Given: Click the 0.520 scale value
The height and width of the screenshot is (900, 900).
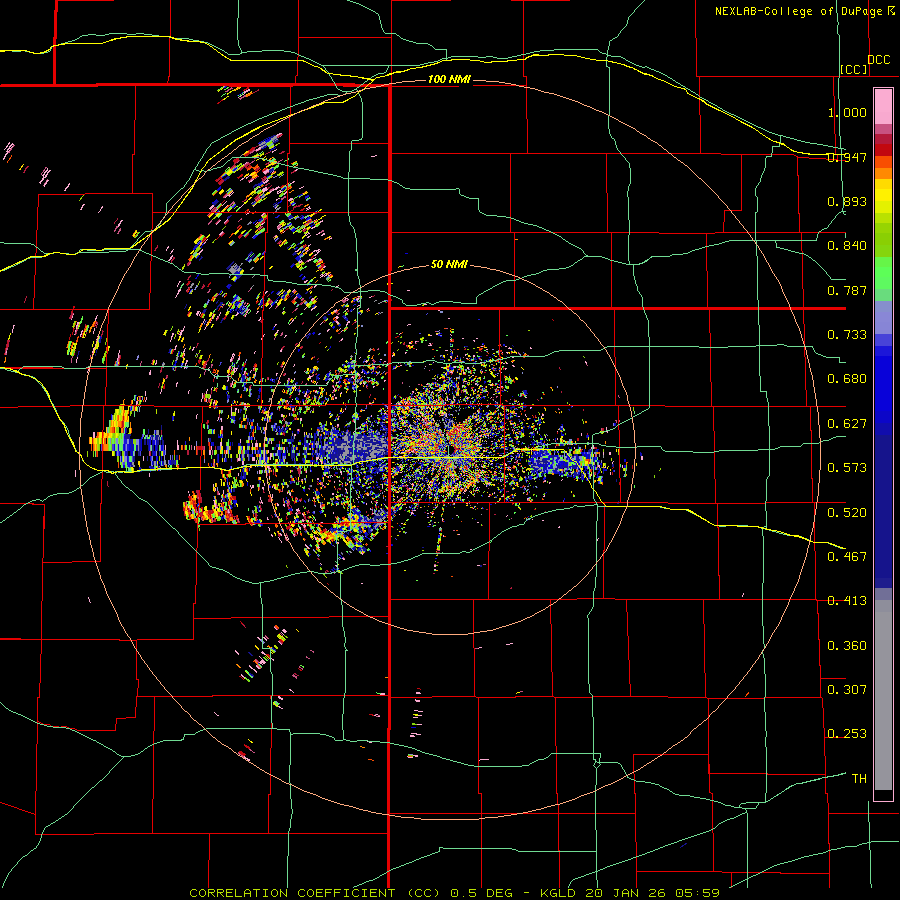Looking at the screenshot, I should (847, 513).
